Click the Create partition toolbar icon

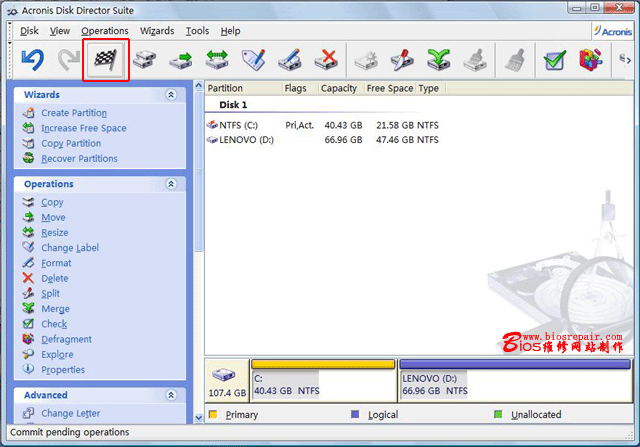[x=366, y=60]
